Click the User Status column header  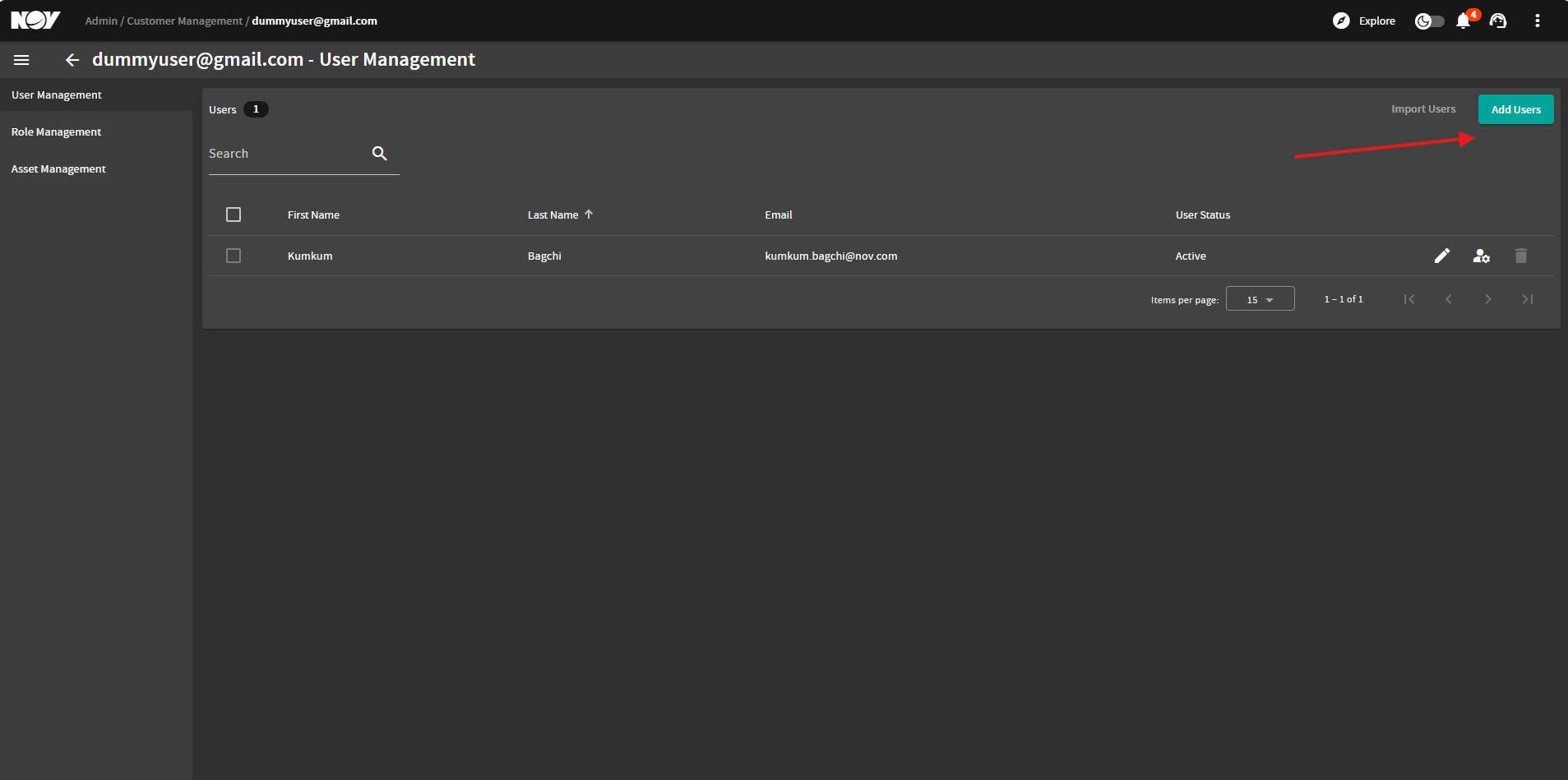coord(1203,215)
